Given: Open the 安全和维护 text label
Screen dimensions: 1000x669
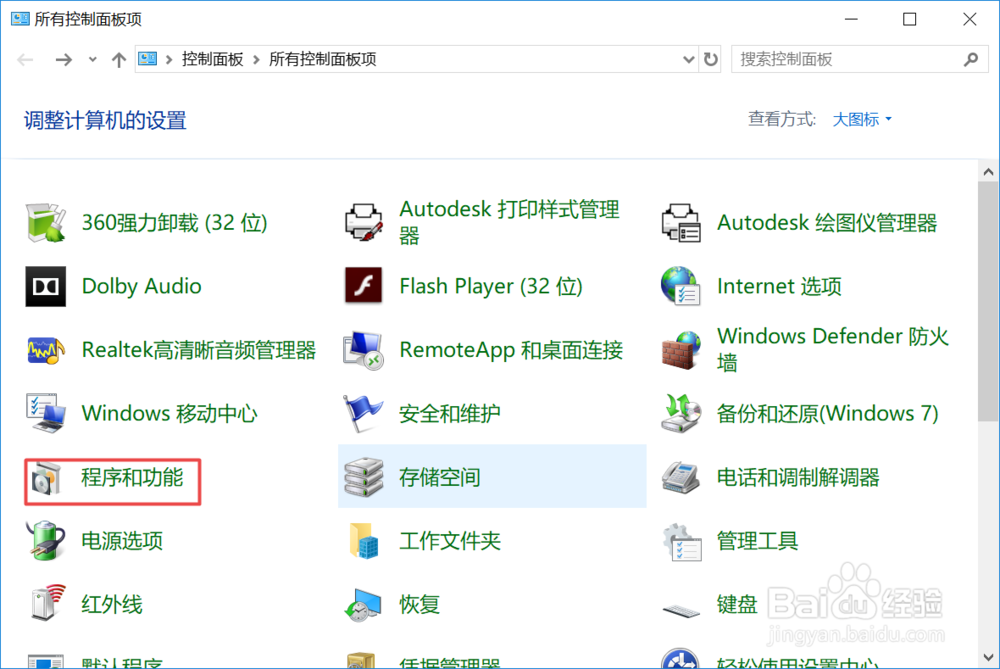Looking at the screenshot, I should coord(450,414).
